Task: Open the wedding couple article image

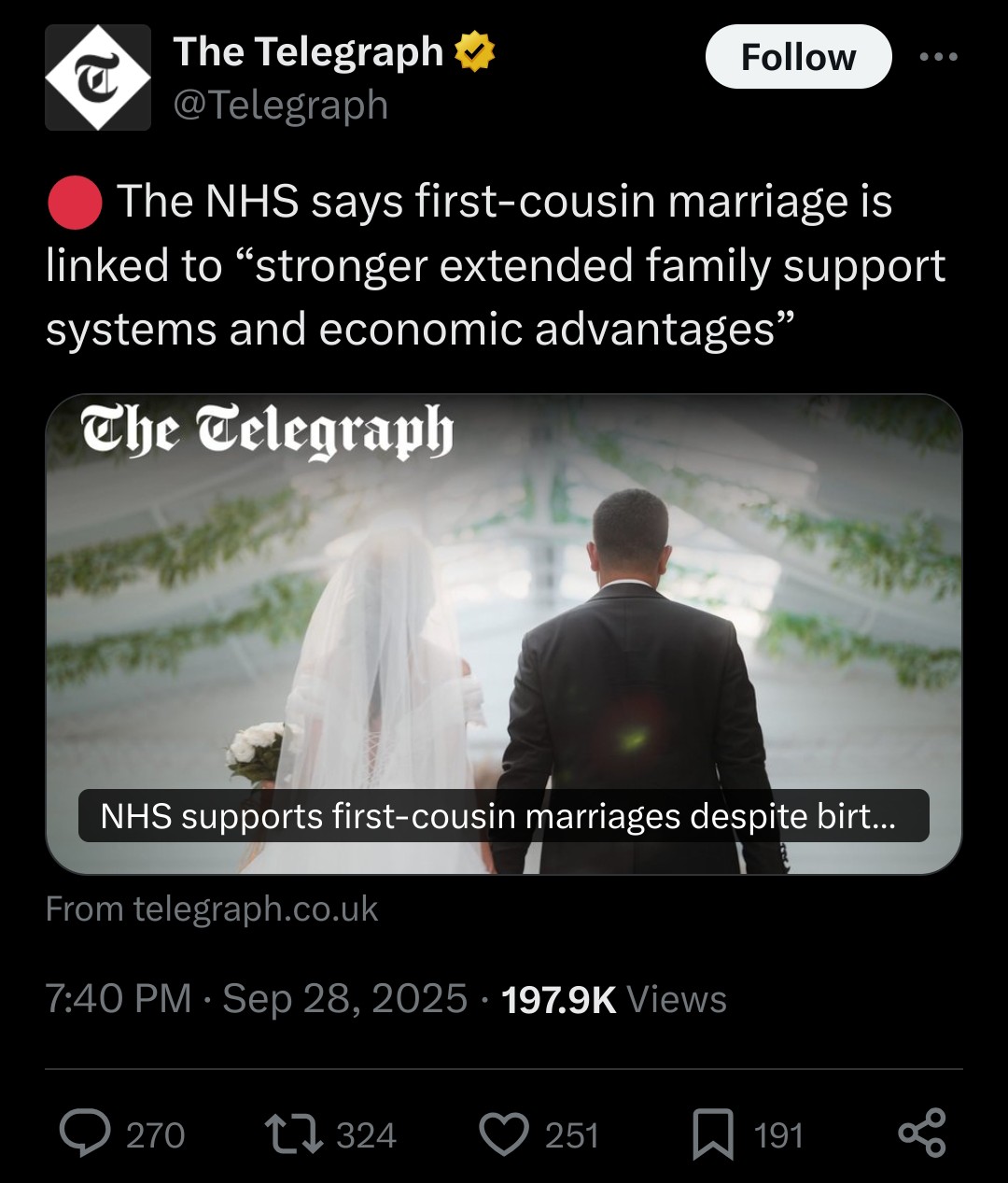Action: [x=504, y=634]
